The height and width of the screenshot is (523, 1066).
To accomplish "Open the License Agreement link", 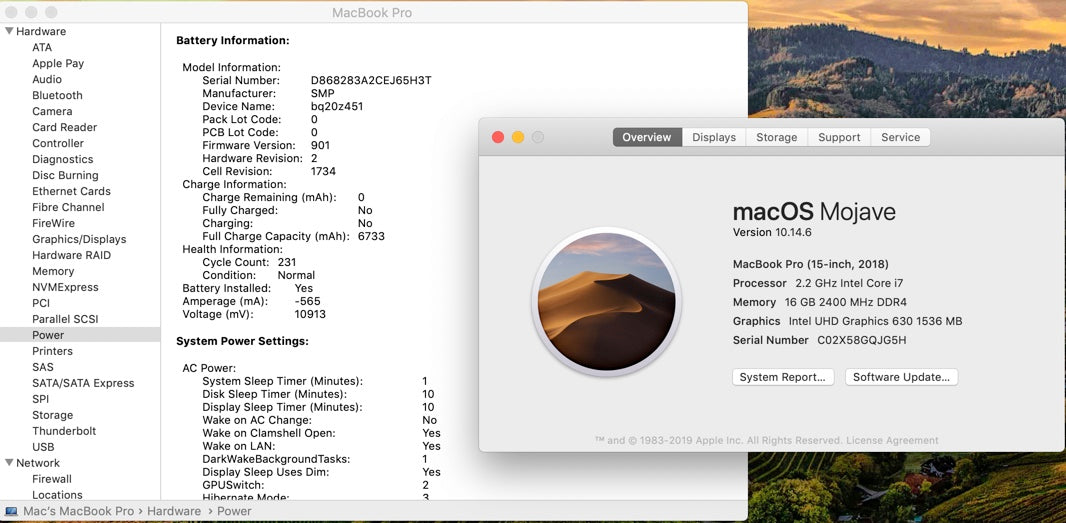I will 892,441.
